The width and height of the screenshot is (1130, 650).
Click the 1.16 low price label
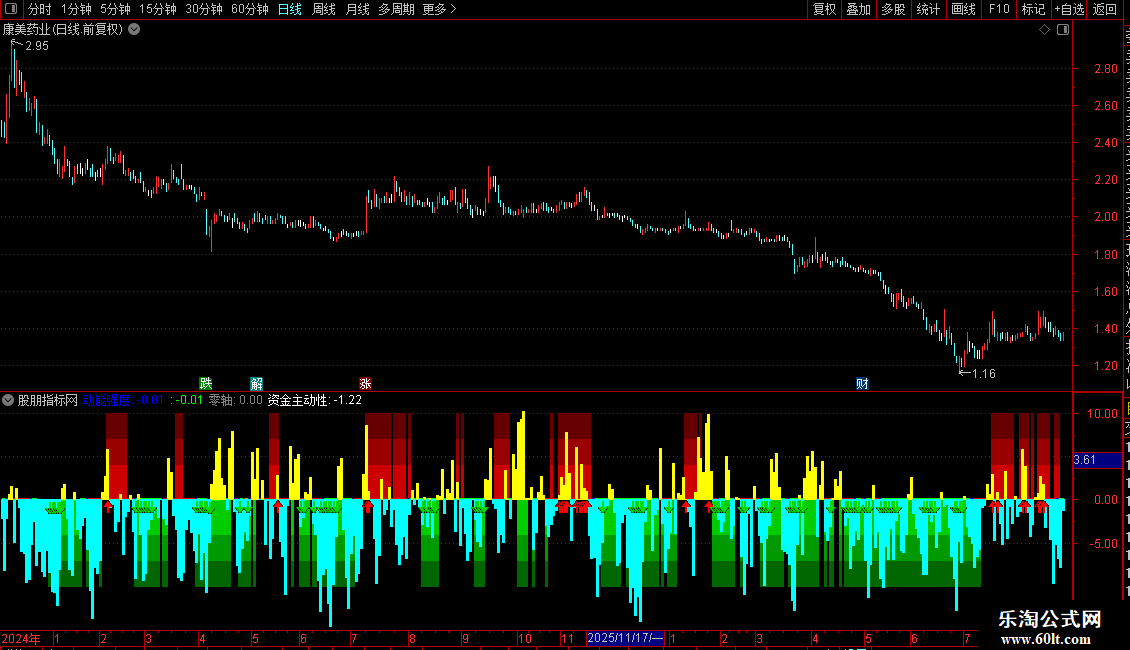click(984, 373)
